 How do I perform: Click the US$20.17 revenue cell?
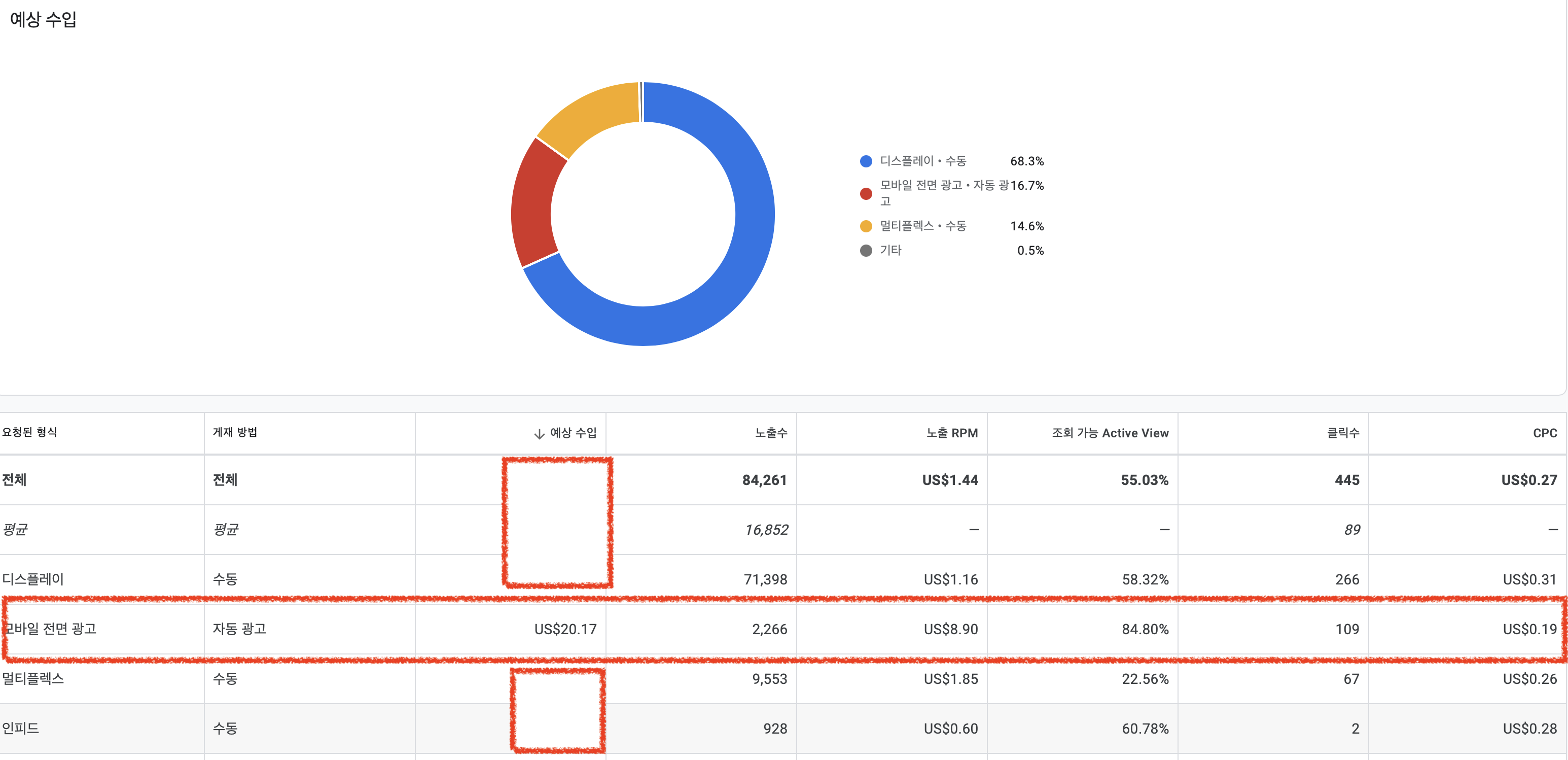[x=565, y=629]
